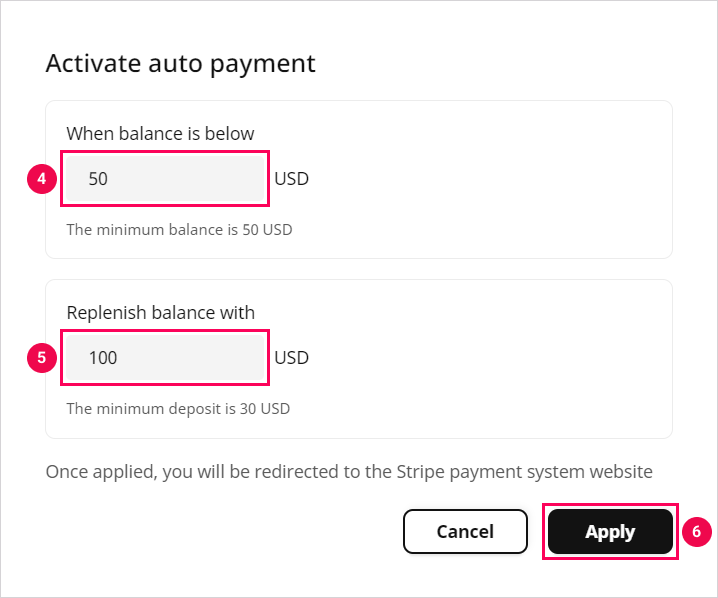Click the '100' value inside the replenish field
The height and width of the screenshot is (598, 718).
[x=103, y=358]
